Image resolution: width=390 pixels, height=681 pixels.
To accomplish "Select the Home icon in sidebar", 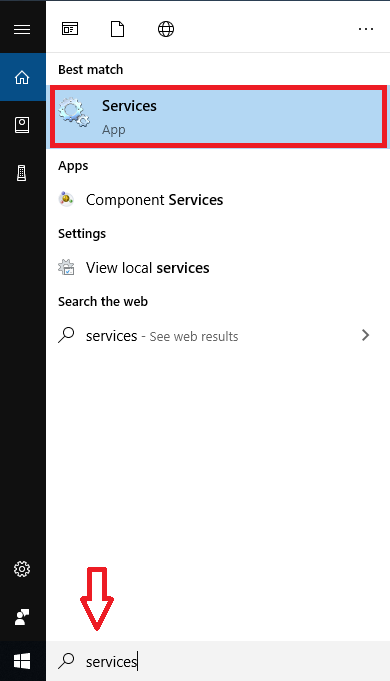I will pyautogui.click(x=22, y=77).
